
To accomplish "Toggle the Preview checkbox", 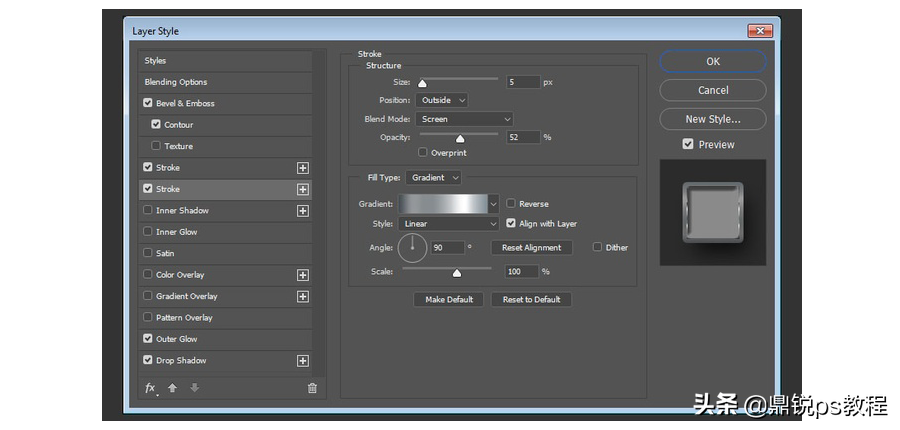I will (x=688, y=144).
